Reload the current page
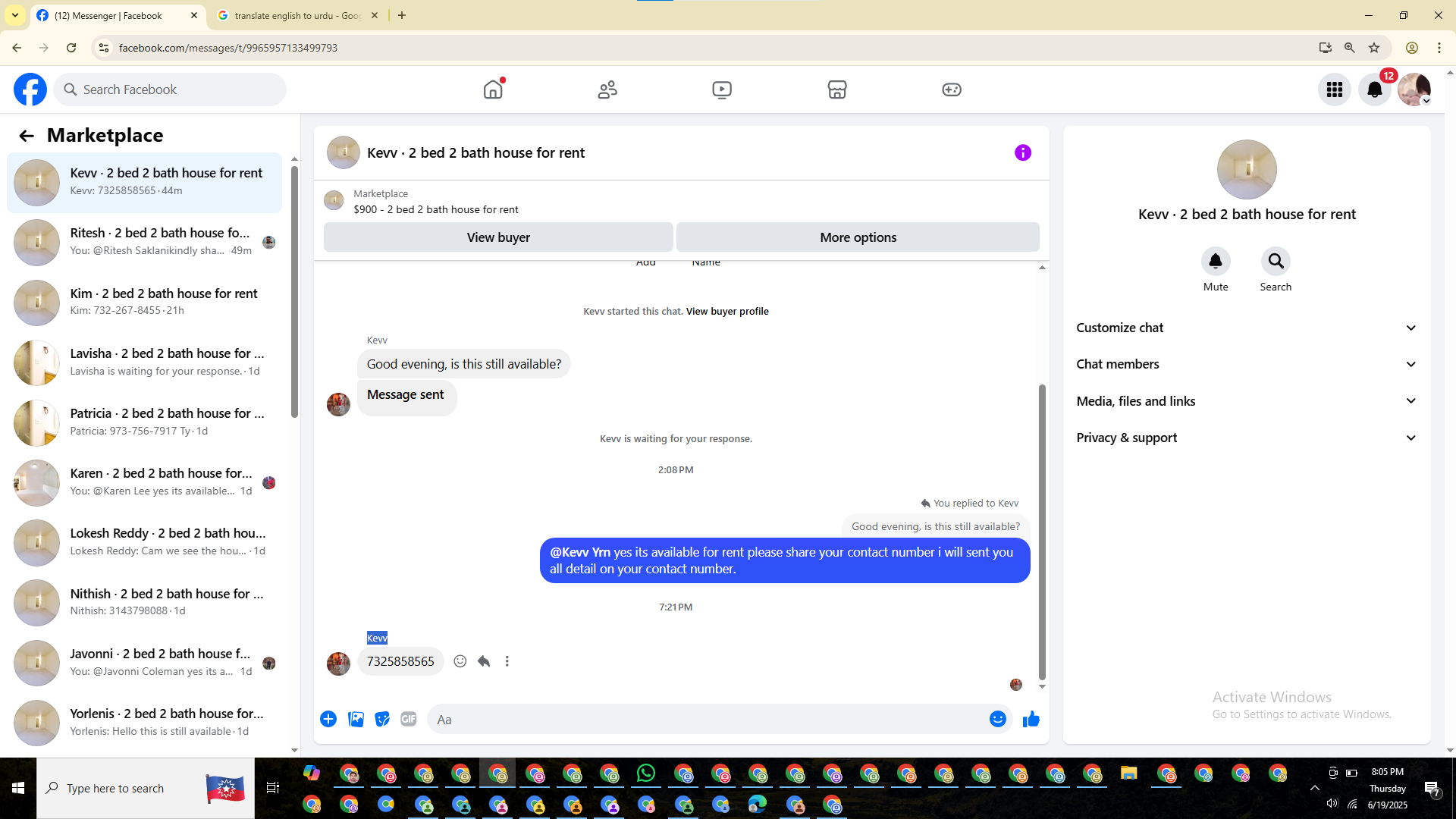This screenshot has width=1456, height=819. tap(71, 48)
